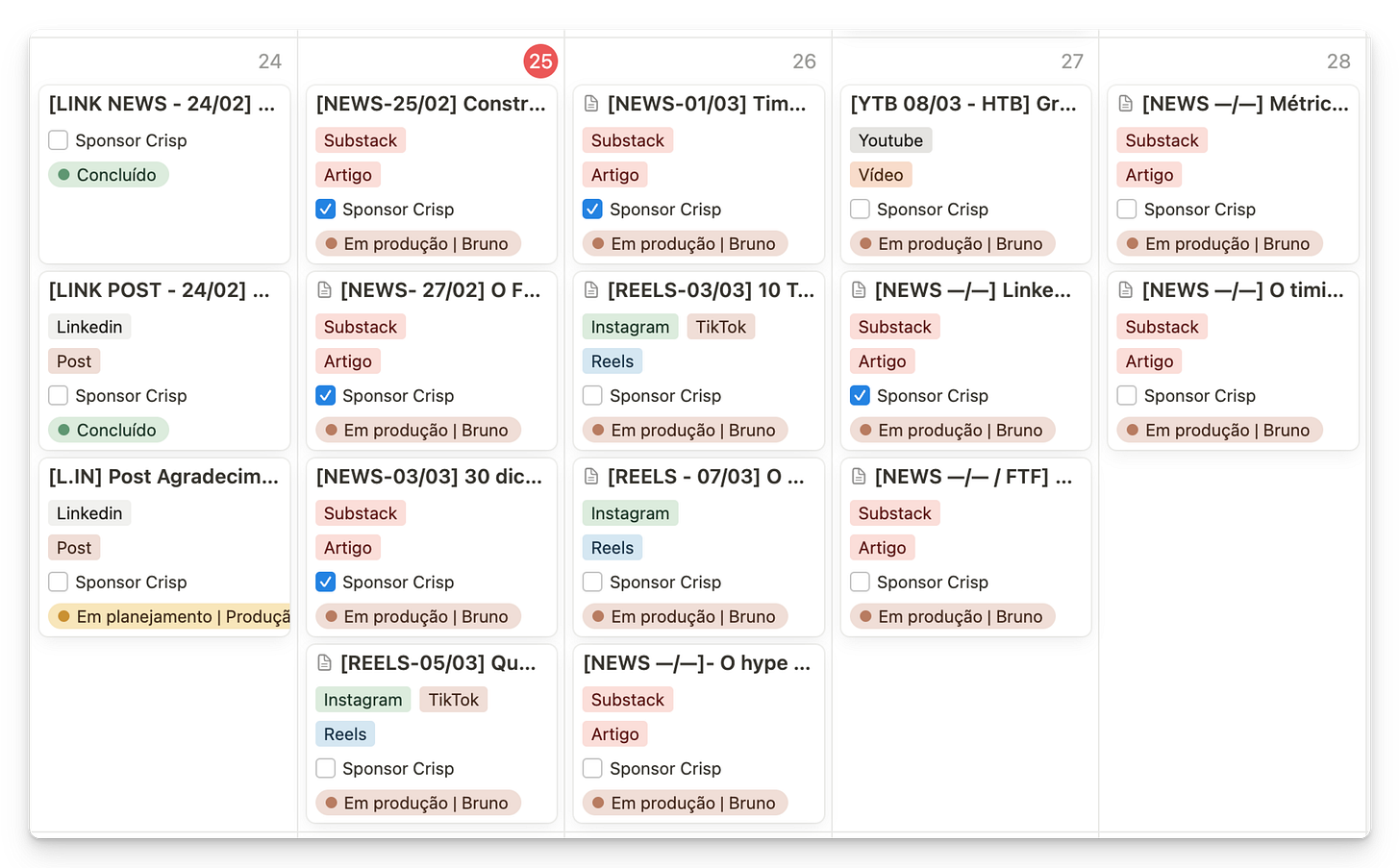
Task: Check Sponsor Crisp on [L.IN] Post Agradecim card
Action: [58, 583]
